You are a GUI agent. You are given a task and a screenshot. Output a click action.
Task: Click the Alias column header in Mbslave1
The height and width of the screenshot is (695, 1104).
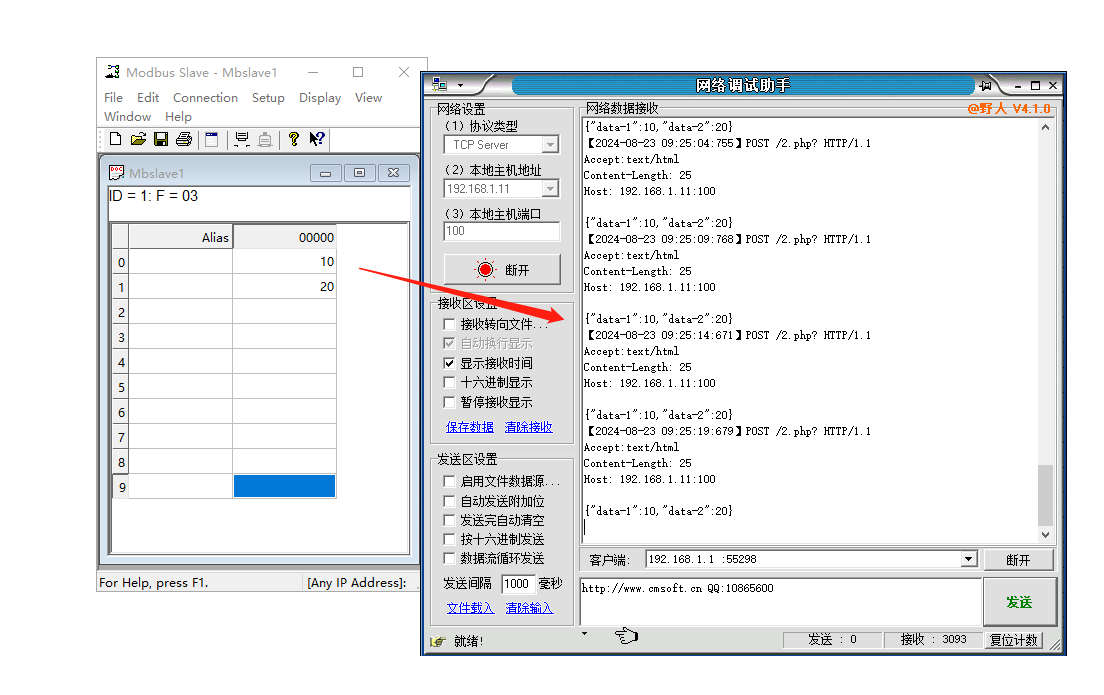click(180, 237)
